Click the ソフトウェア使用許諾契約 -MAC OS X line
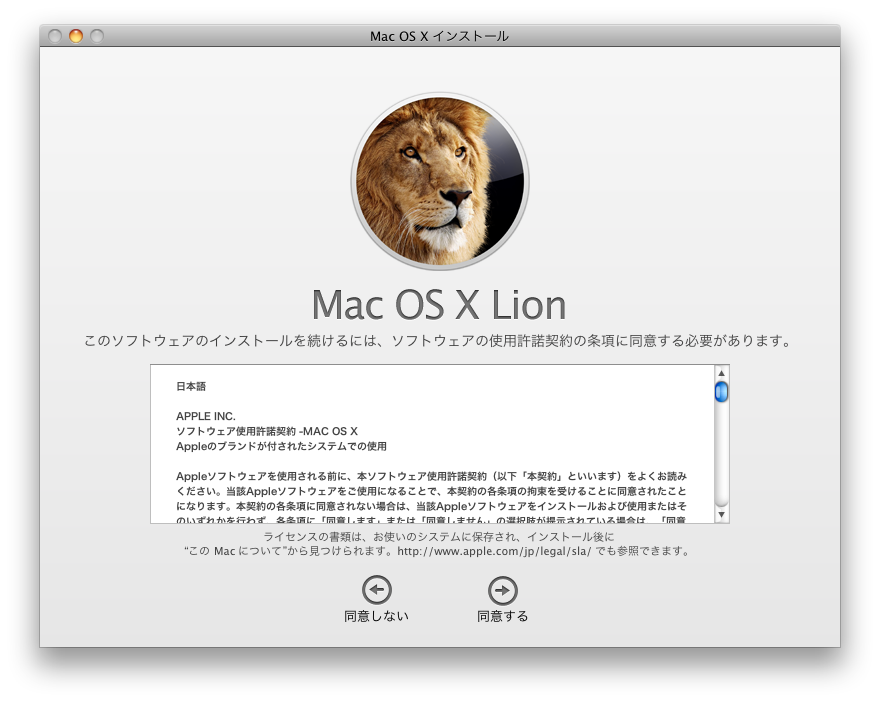The height and width of the screenshot is (702, 880). click(x=267, y=431)
